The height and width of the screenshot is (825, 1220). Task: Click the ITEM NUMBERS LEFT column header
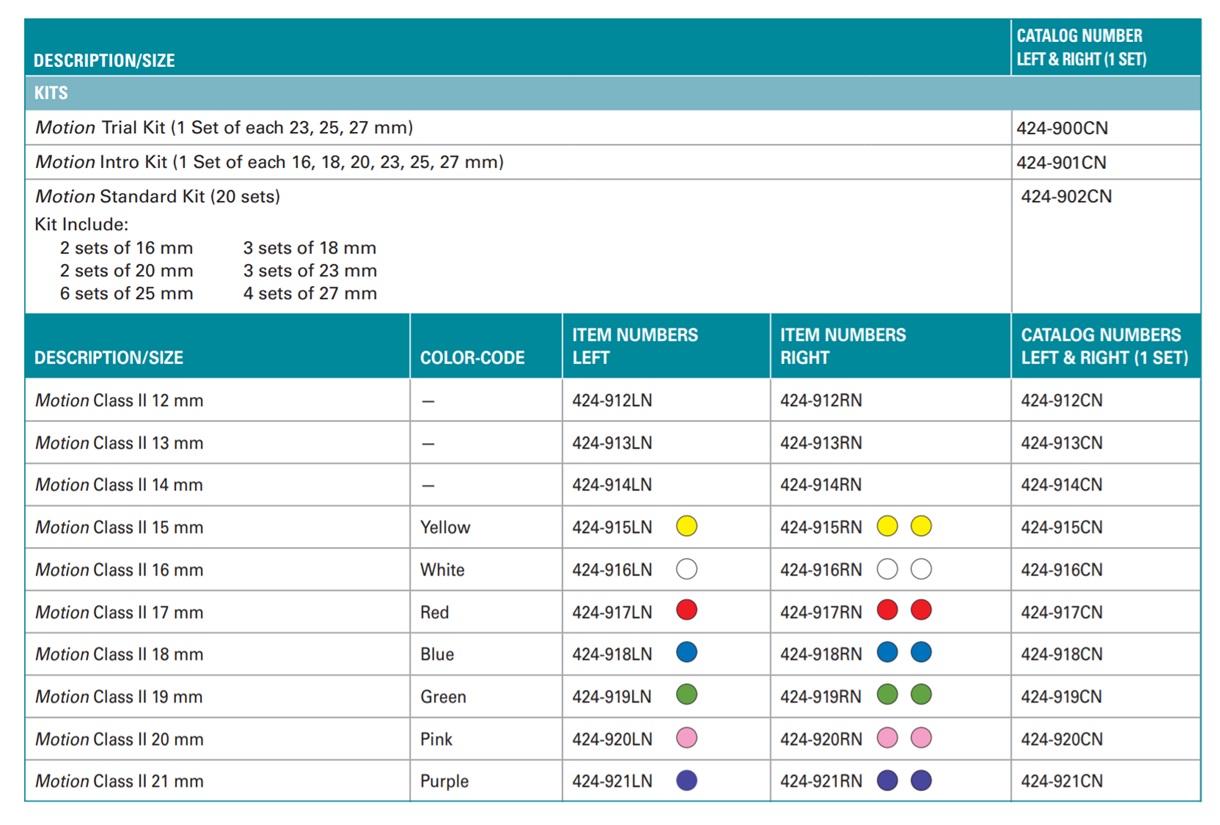point(635,346)
